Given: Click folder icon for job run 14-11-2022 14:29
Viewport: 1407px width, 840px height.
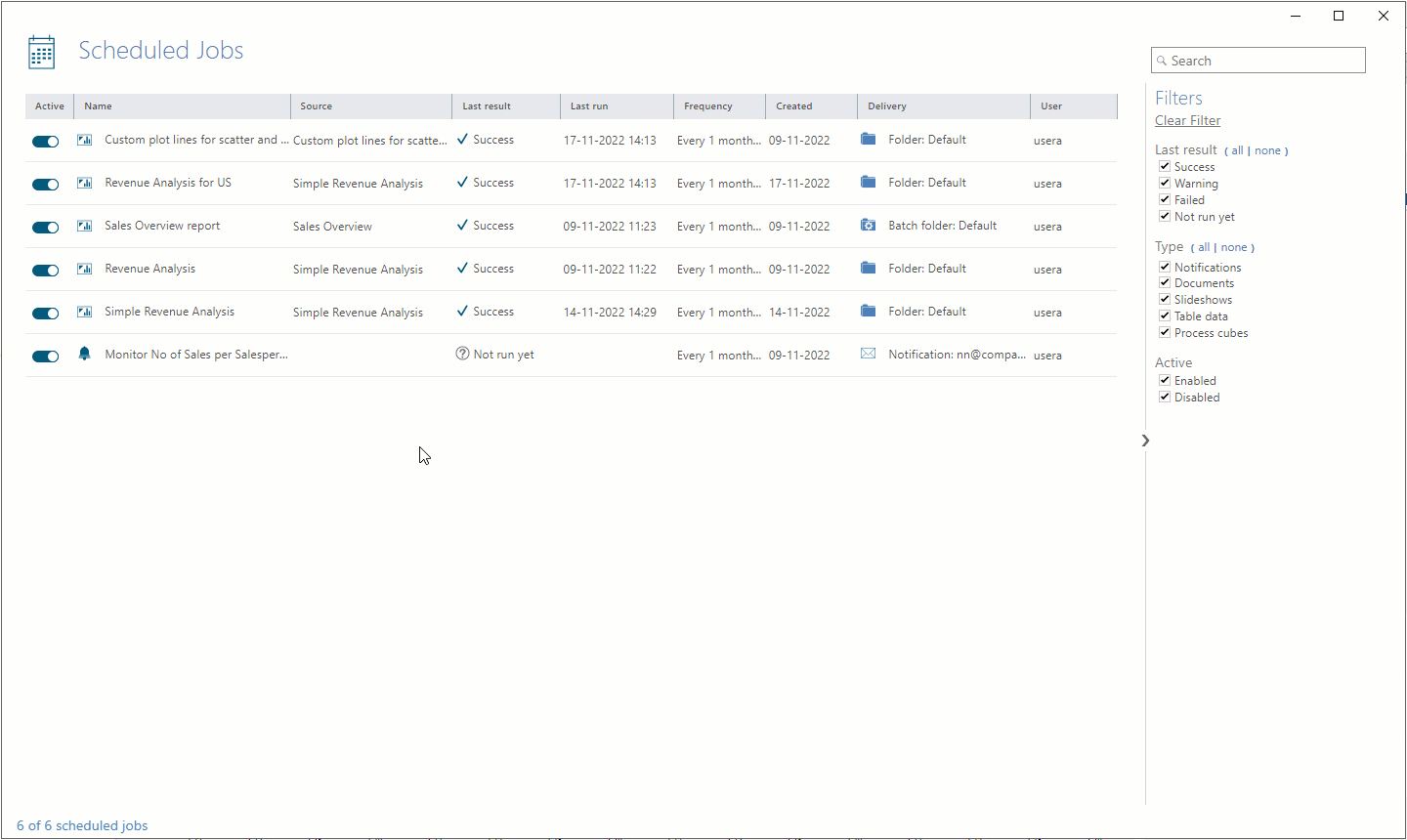Looking at the screenshot, I should point(868,311).
